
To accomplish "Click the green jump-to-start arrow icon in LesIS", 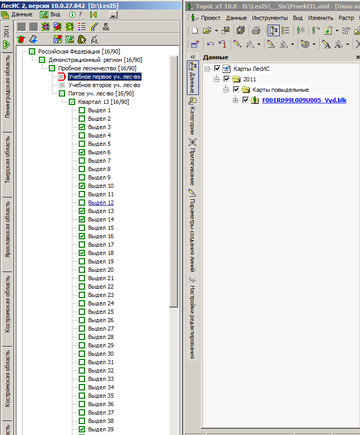I will [94, 15].
